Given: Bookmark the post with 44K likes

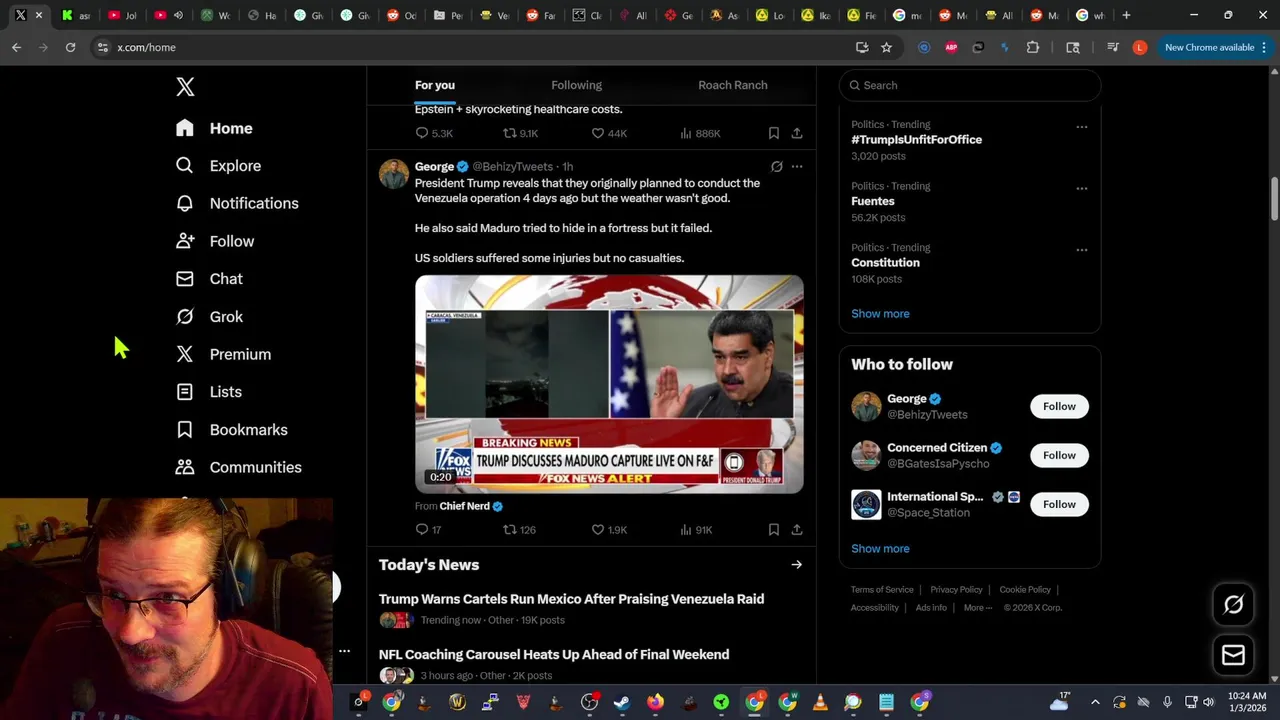Looking at the screenshot, I should [774, 133].
